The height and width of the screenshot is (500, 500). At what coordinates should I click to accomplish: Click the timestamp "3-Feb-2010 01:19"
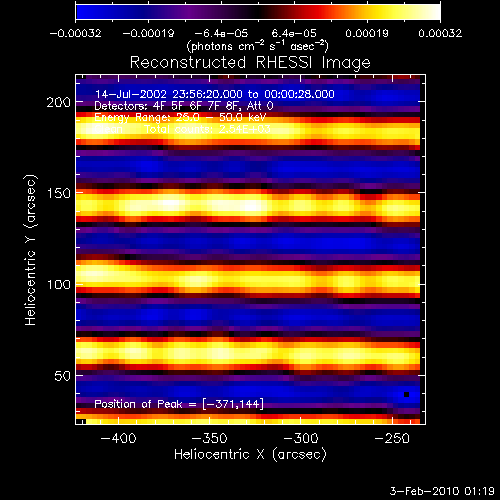coord(442,491)
